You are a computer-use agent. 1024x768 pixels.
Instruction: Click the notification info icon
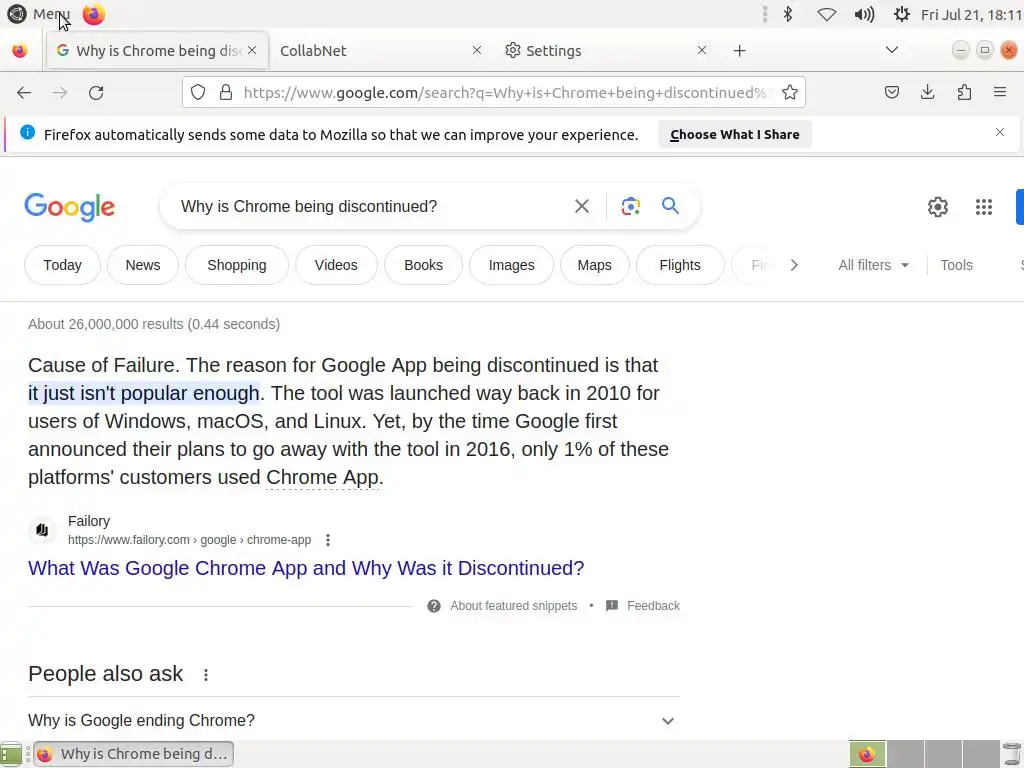coord(27,133)
